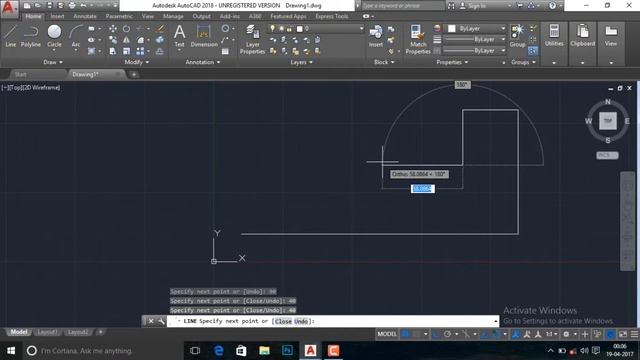Open the linetype ByLayer dropdown

474,51
